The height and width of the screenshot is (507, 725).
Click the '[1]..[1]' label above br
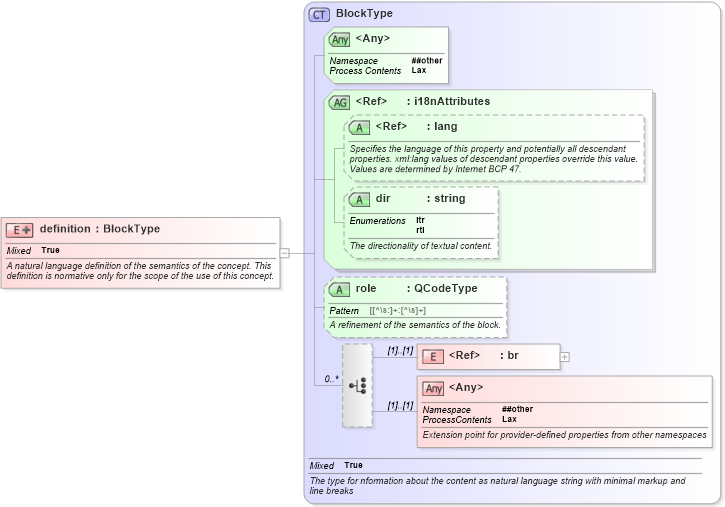click(400, 351)
